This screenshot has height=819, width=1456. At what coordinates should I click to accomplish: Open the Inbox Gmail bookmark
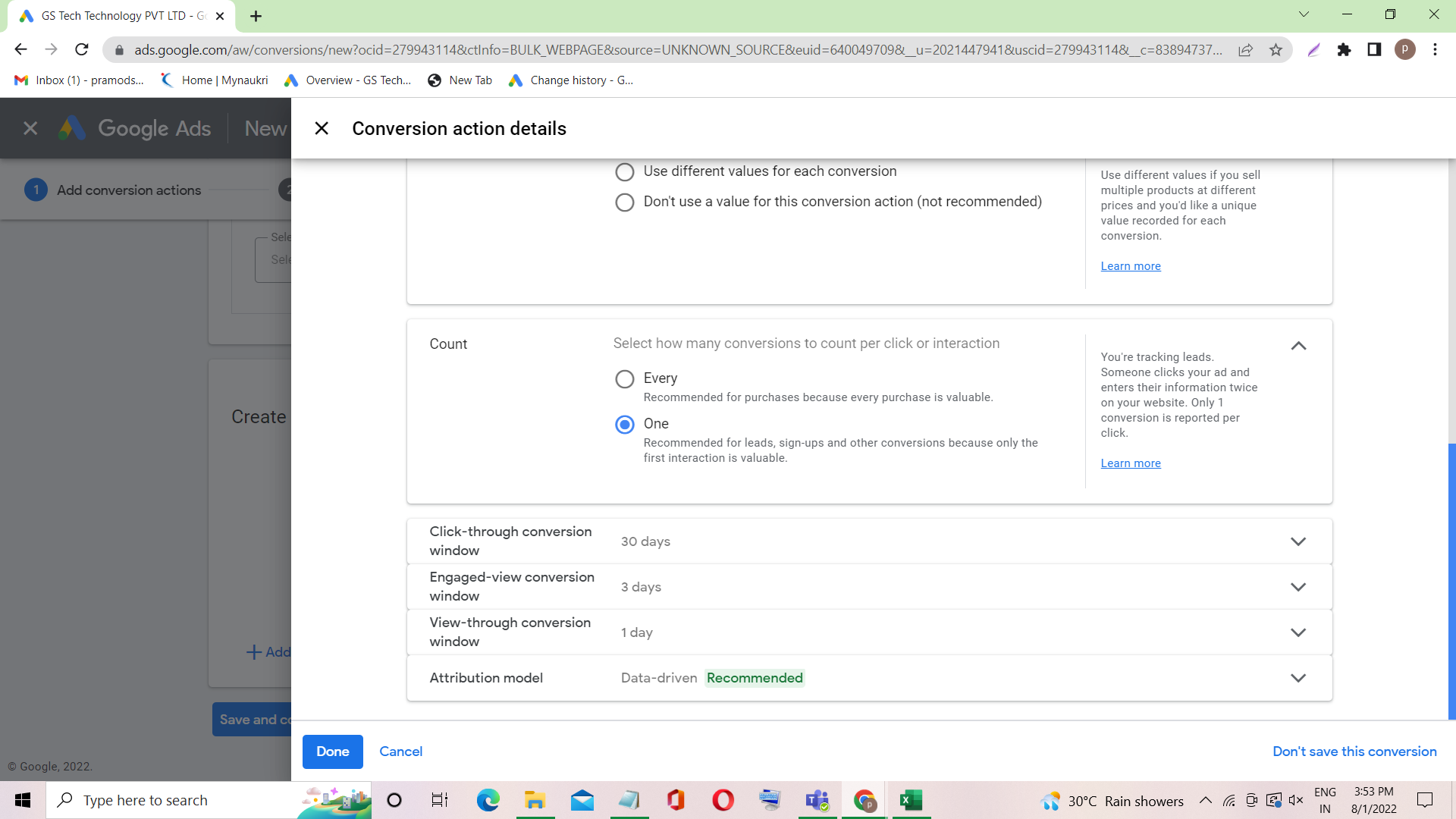point(79,80)
